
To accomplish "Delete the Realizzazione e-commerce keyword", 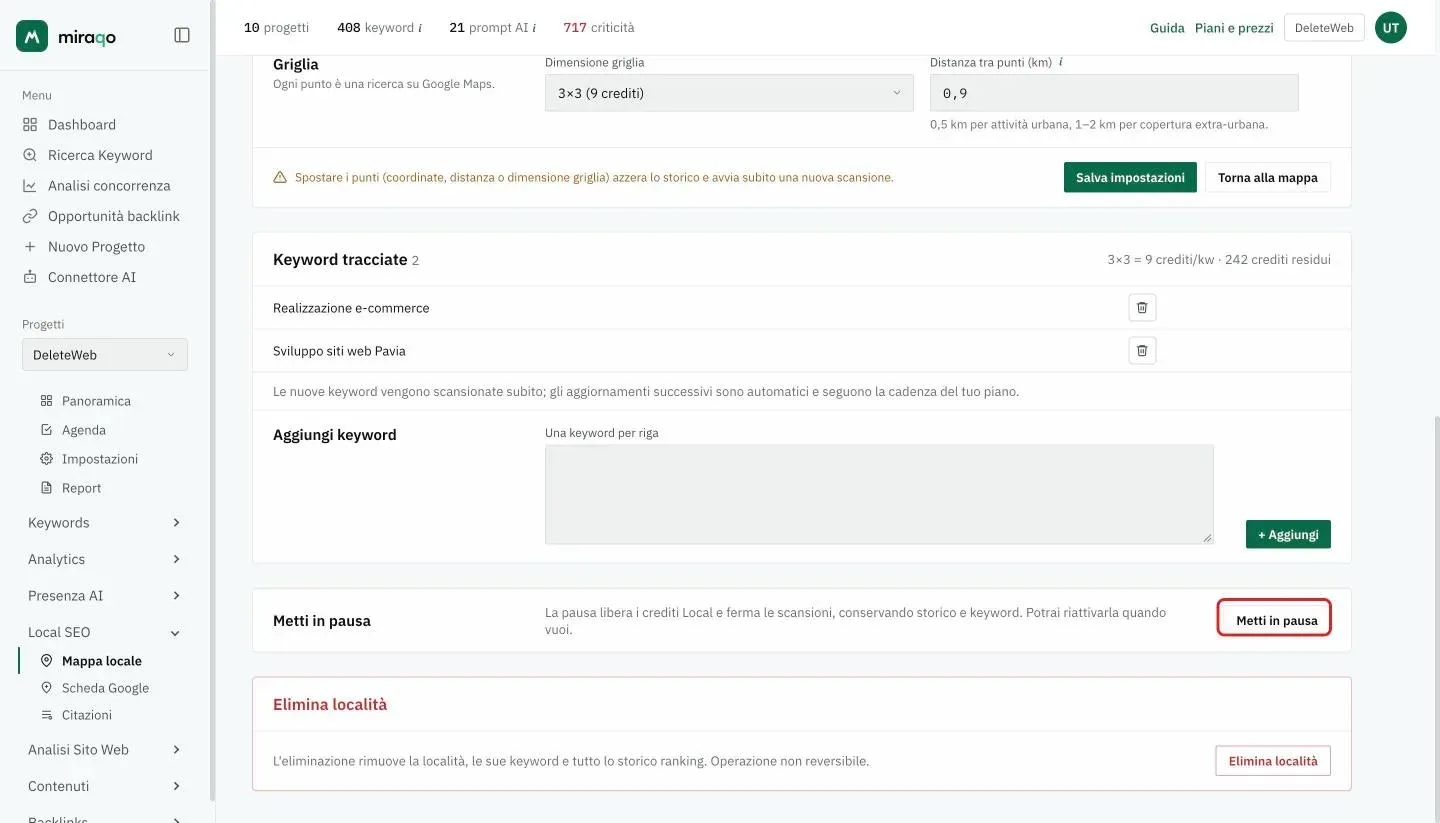I will 1142,308.
